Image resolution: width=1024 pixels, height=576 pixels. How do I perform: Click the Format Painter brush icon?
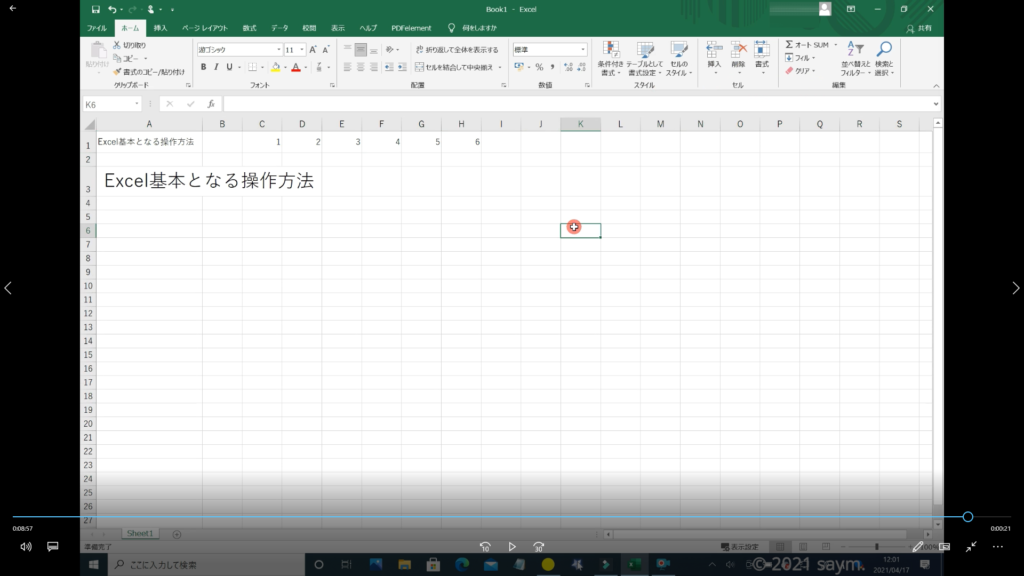pos(117,72)
